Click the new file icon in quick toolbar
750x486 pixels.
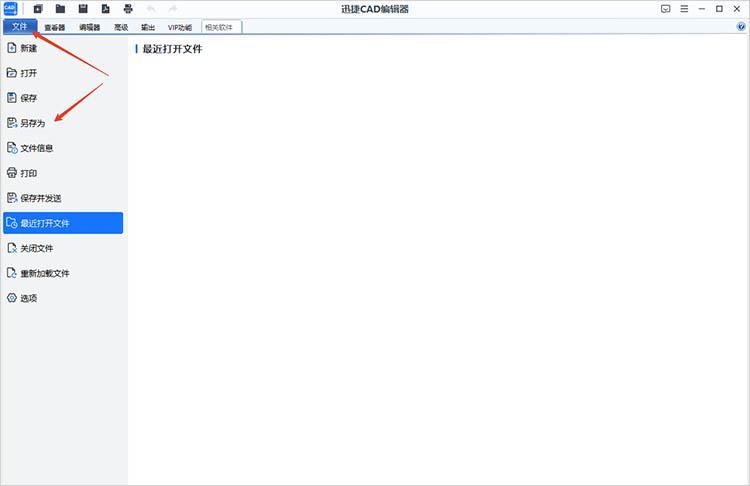(38, 9)
